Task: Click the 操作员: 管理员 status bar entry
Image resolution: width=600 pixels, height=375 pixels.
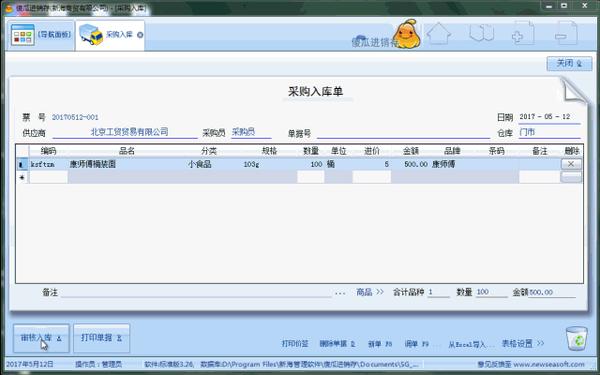Action: pos(99,364)
